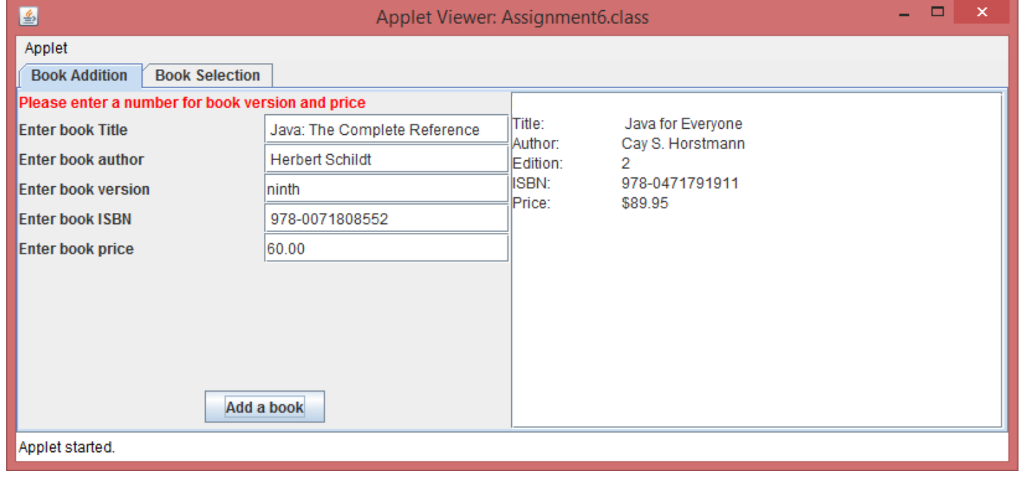The width and height of the screenshot is (1024, 478).
Task: Click the book version field containing ninth
Action: pos(387,189)
